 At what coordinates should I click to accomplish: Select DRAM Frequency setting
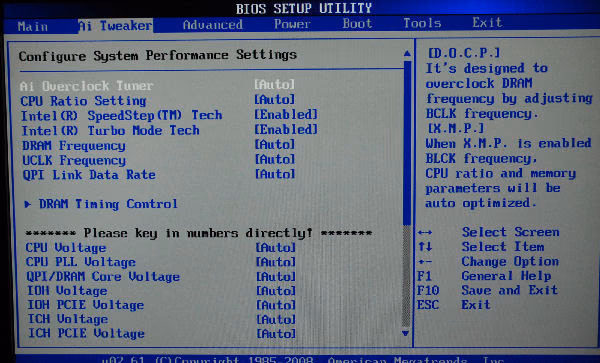point(74,146)
